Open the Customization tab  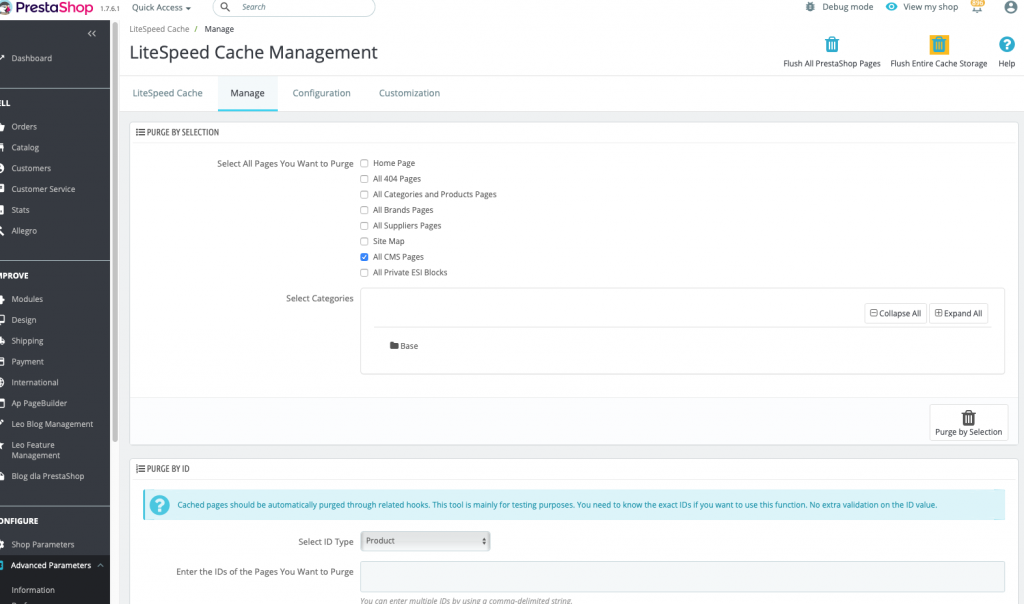point(409,93)
